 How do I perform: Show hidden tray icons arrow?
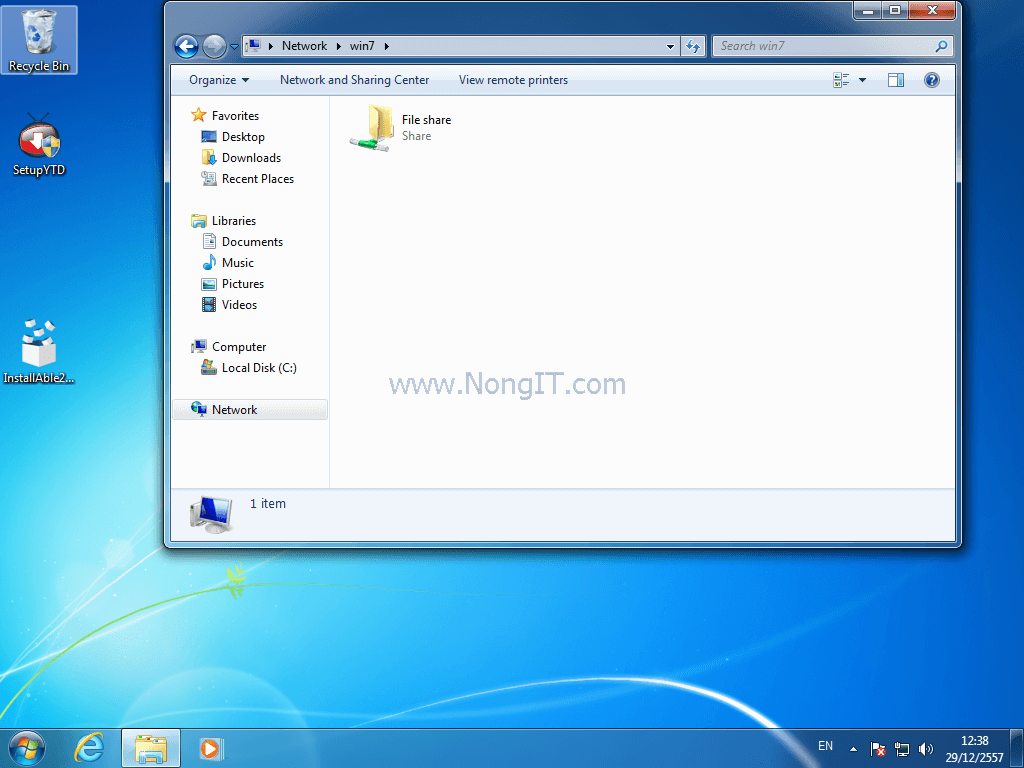coord(853,749)
